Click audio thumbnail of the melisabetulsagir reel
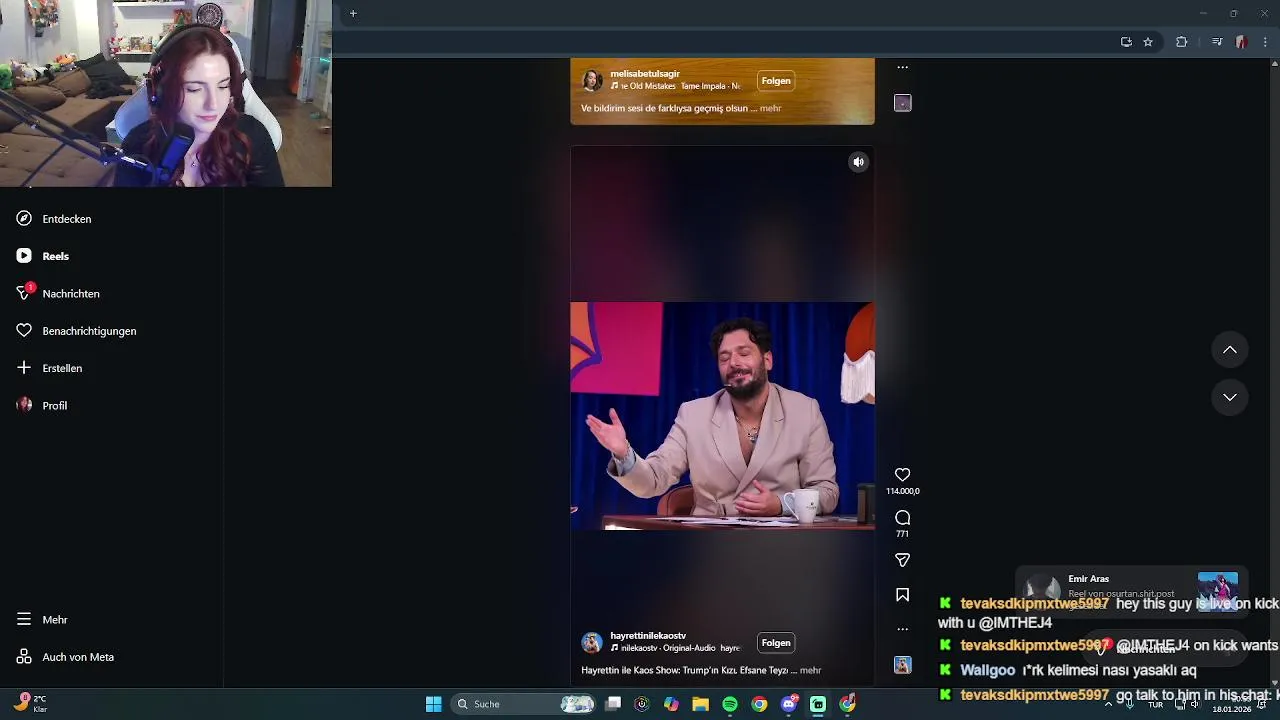Image resolution: width=1280 pixels, height=720 pixels. coord(902,103)
